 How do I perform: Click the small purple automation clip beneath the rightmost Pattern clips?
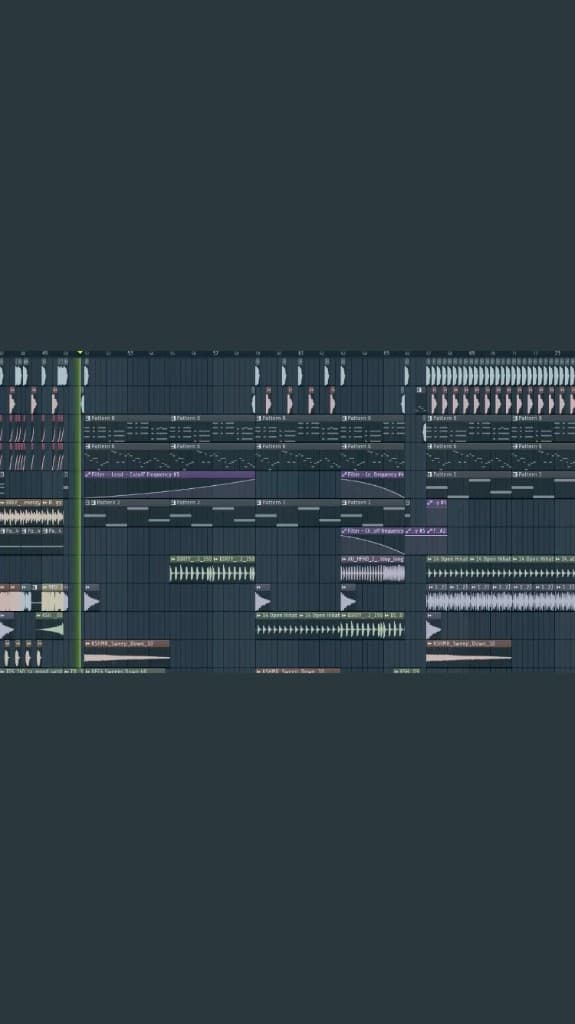pyautogui.click(x=436, y=504)
